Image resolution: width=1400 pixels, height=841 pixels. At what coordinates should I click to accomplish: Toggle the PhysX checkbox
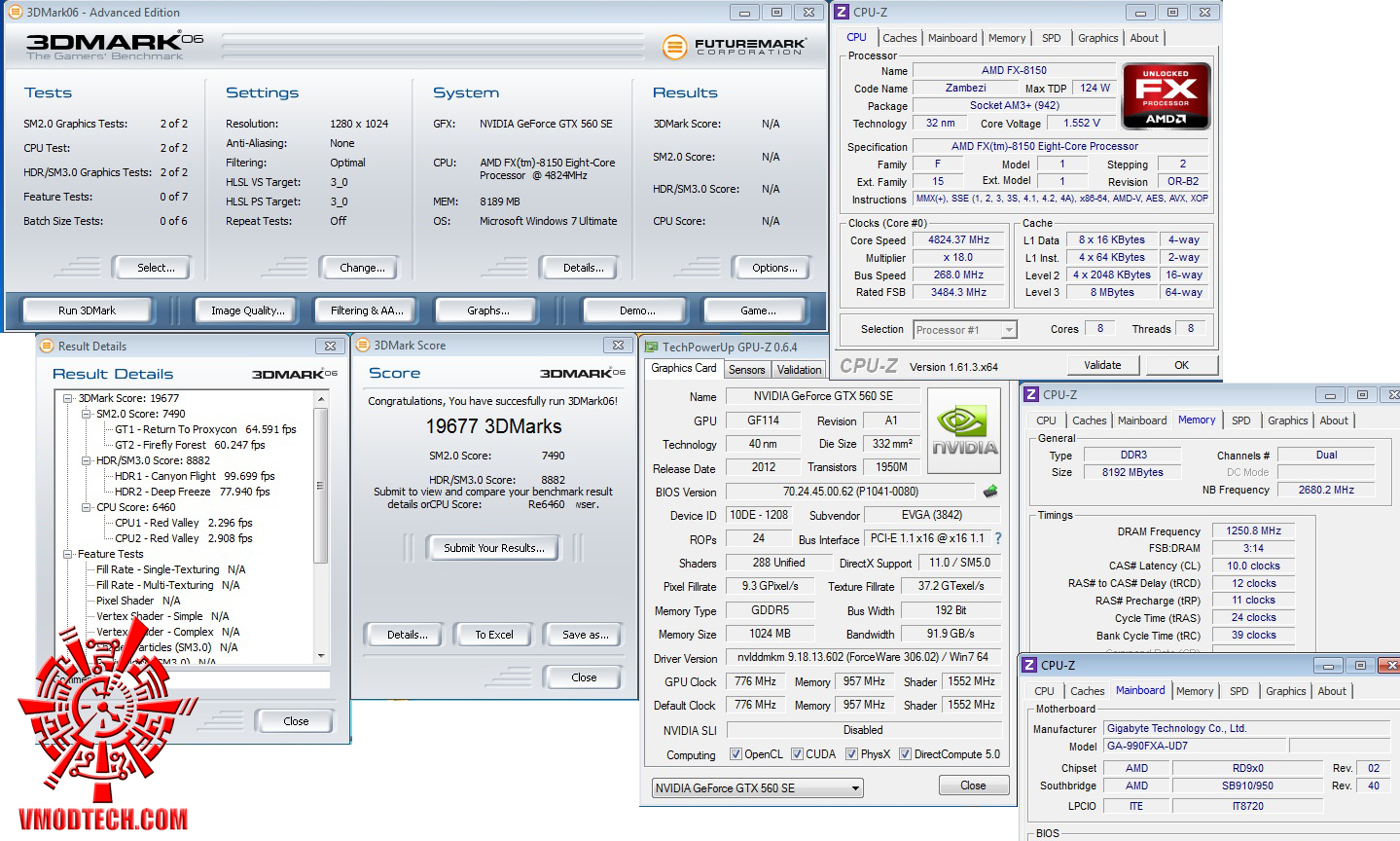tap(852, 754)
